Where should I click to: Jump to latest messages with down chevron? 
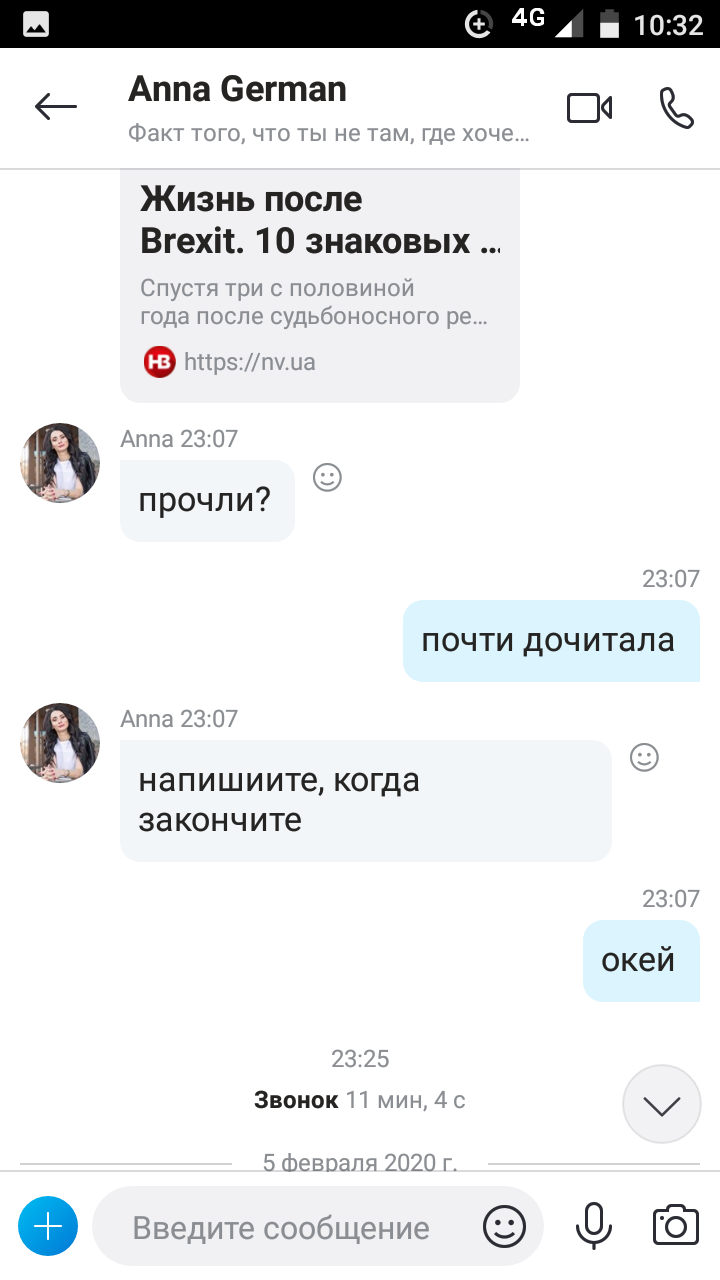tap(662, 1105)
